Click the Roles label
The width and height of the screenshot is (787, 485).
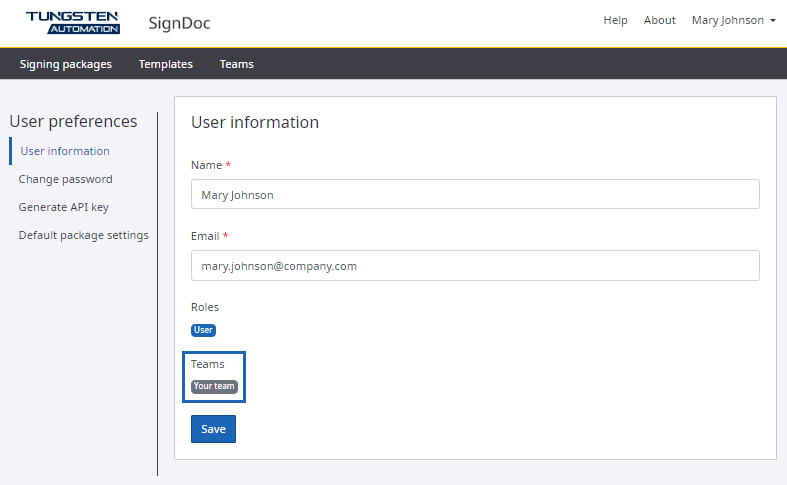pos(205,307)
